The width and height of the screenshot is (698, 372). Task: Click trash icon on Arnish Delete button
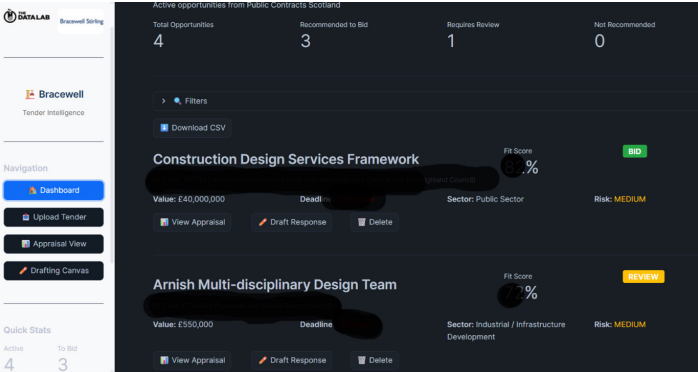point(362,360)
